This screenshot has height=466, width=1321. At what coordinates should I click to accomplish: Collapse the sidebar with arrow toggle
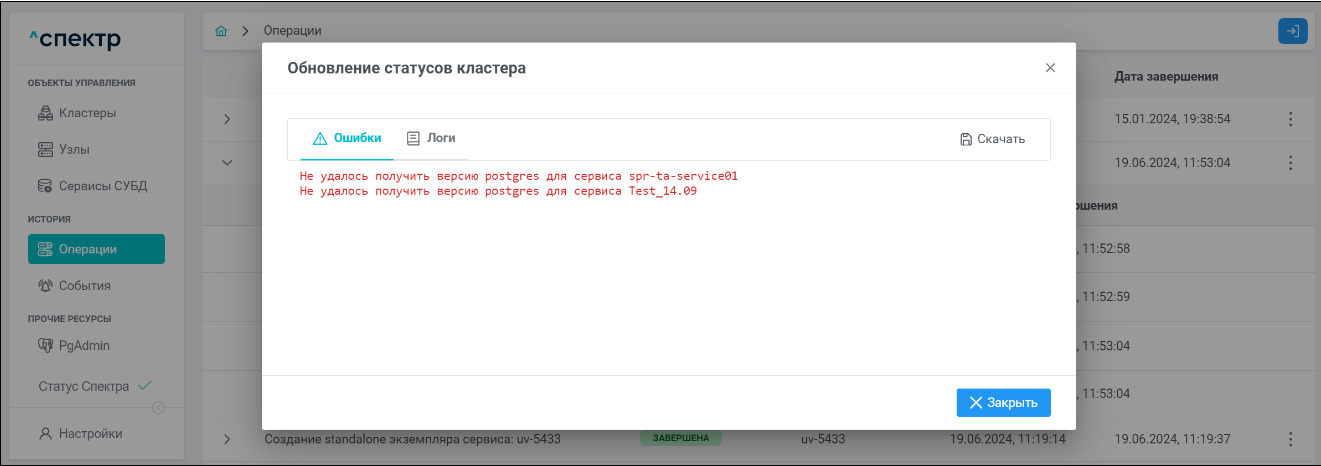(x=158, y=407)
